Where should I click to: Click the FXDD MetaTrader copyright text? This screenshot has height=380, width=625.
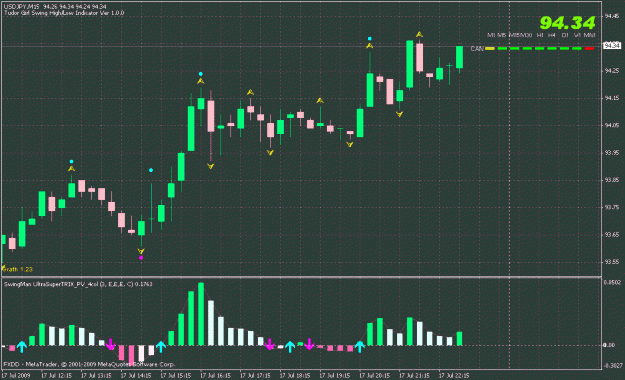click(89, 364)
